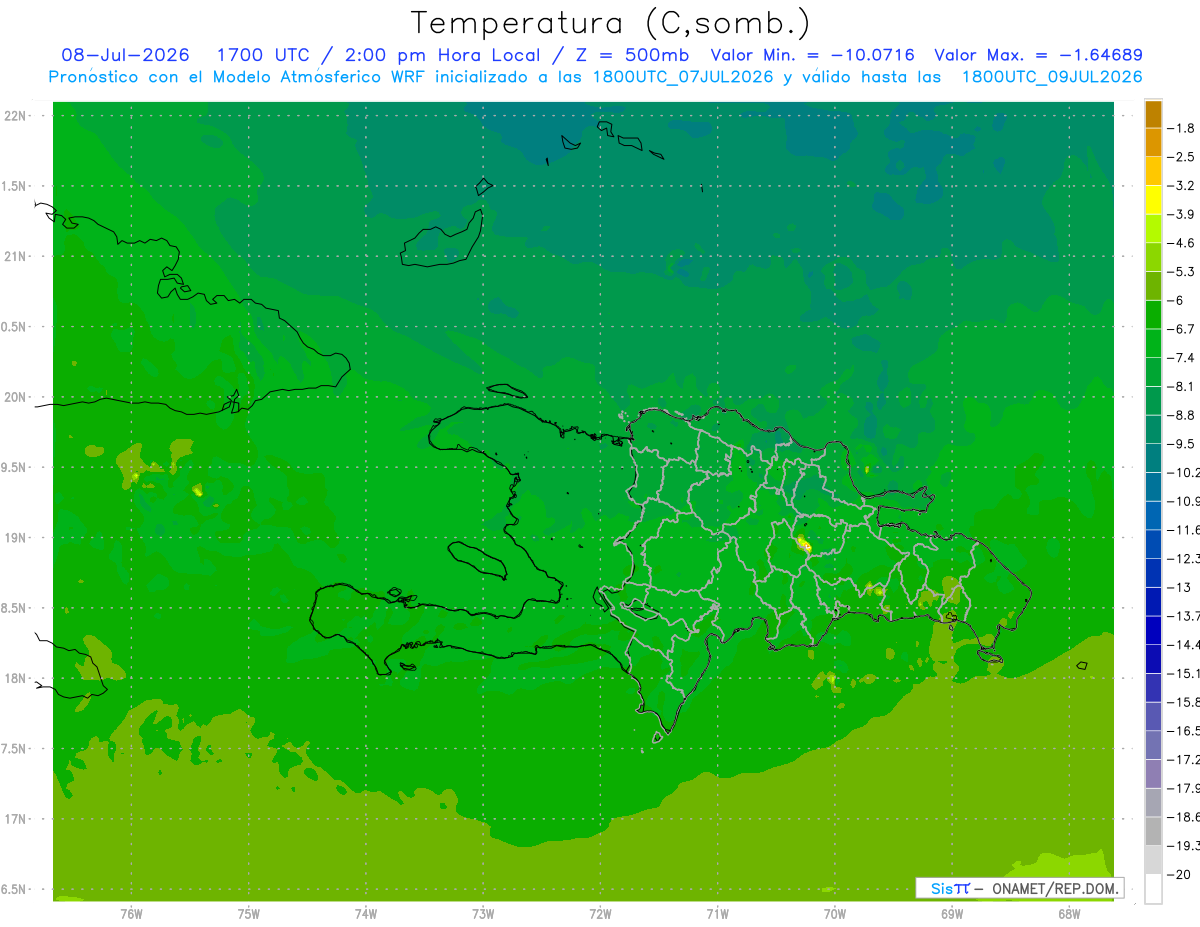Screen dimensions: 1200x927
Task: Click the "22N" latitude label
Action: pos(15,116)
